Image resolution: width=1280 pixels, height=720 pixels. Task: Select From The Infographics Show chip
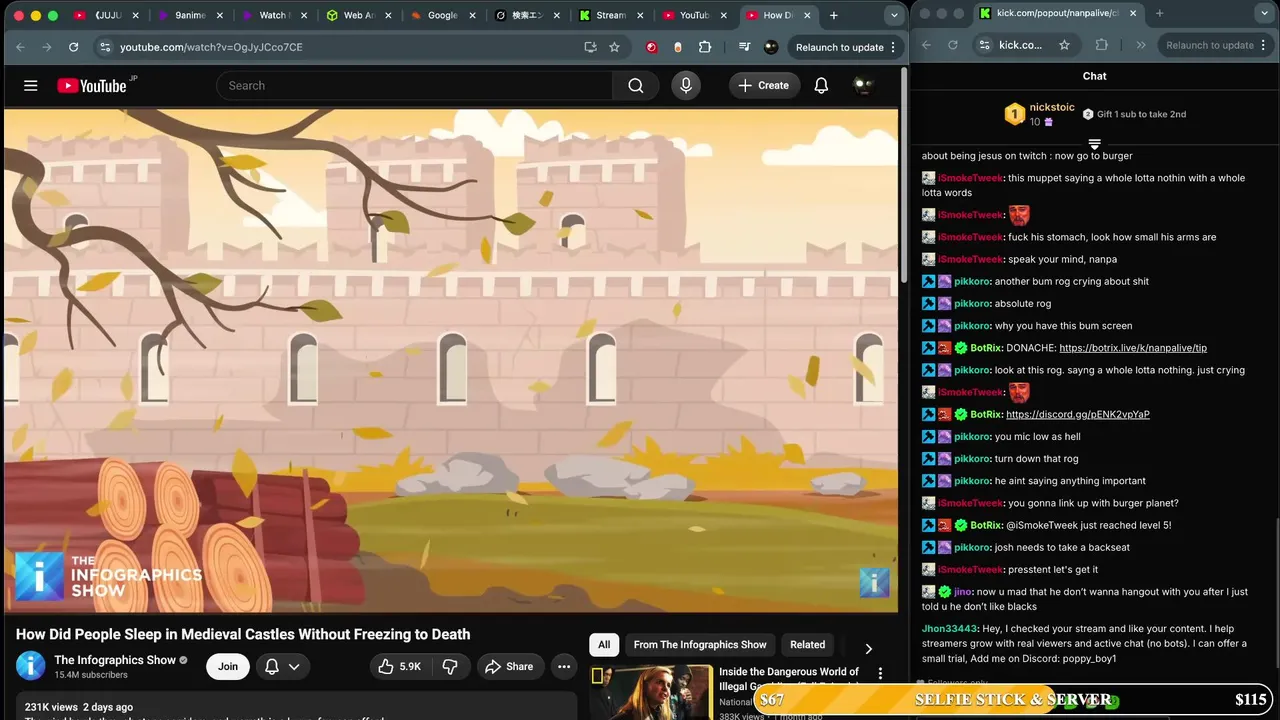pos(700,645)
